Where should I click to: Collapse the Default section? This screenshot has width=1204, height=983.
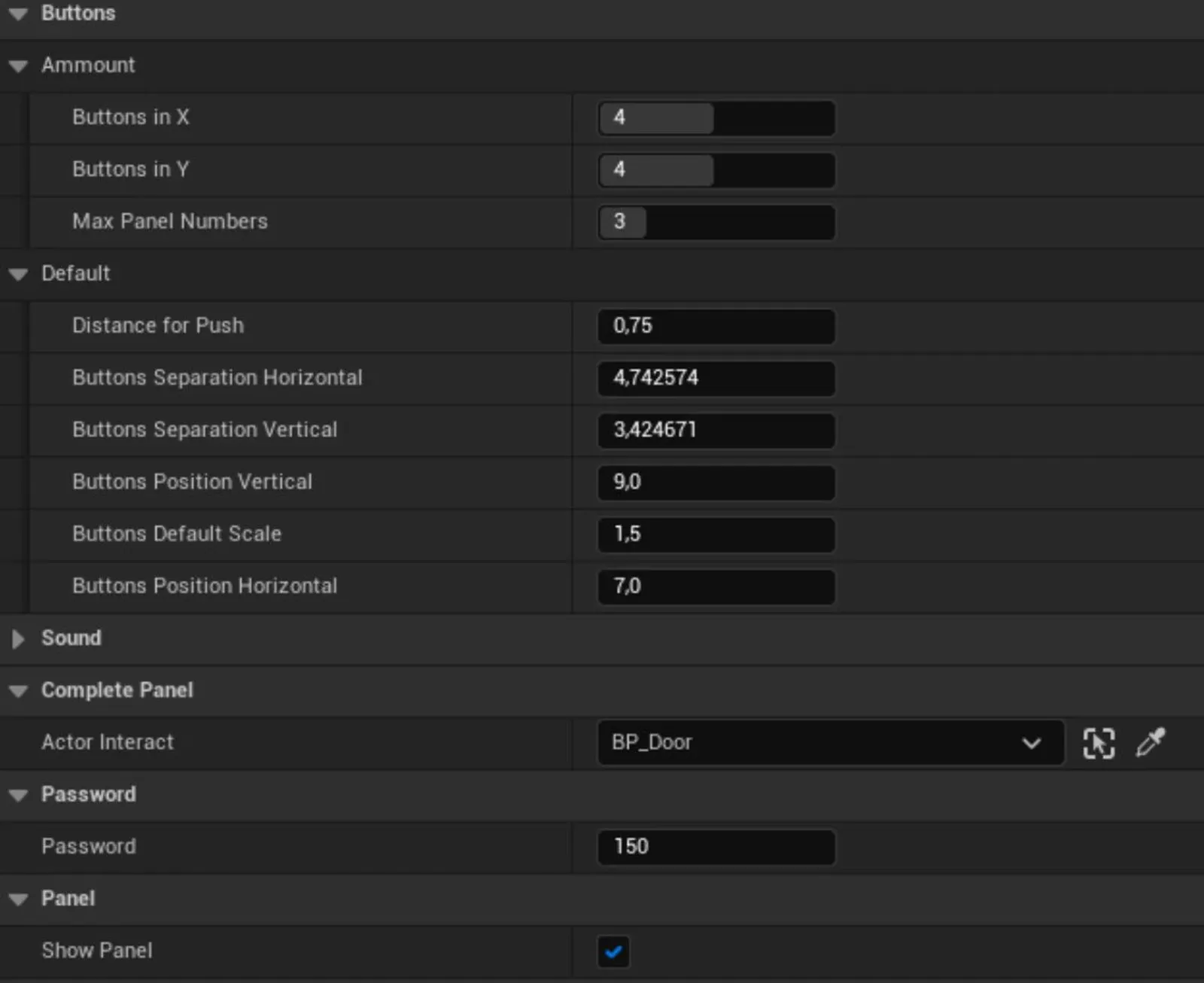pos(17,274)
